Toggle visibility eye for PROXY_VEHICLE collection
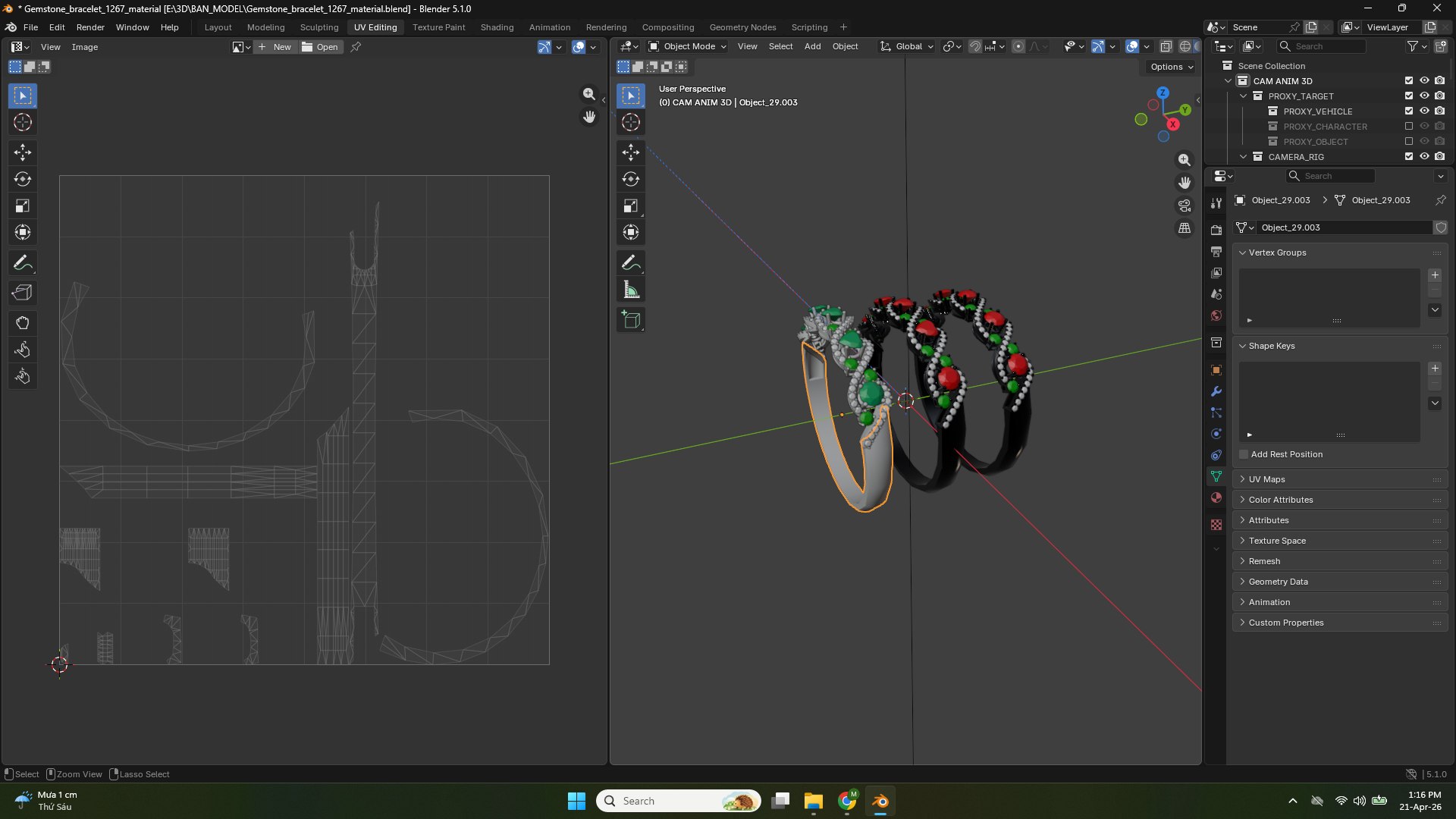This screenshot has width=1456, height=819. click(x=1424, y=111)
